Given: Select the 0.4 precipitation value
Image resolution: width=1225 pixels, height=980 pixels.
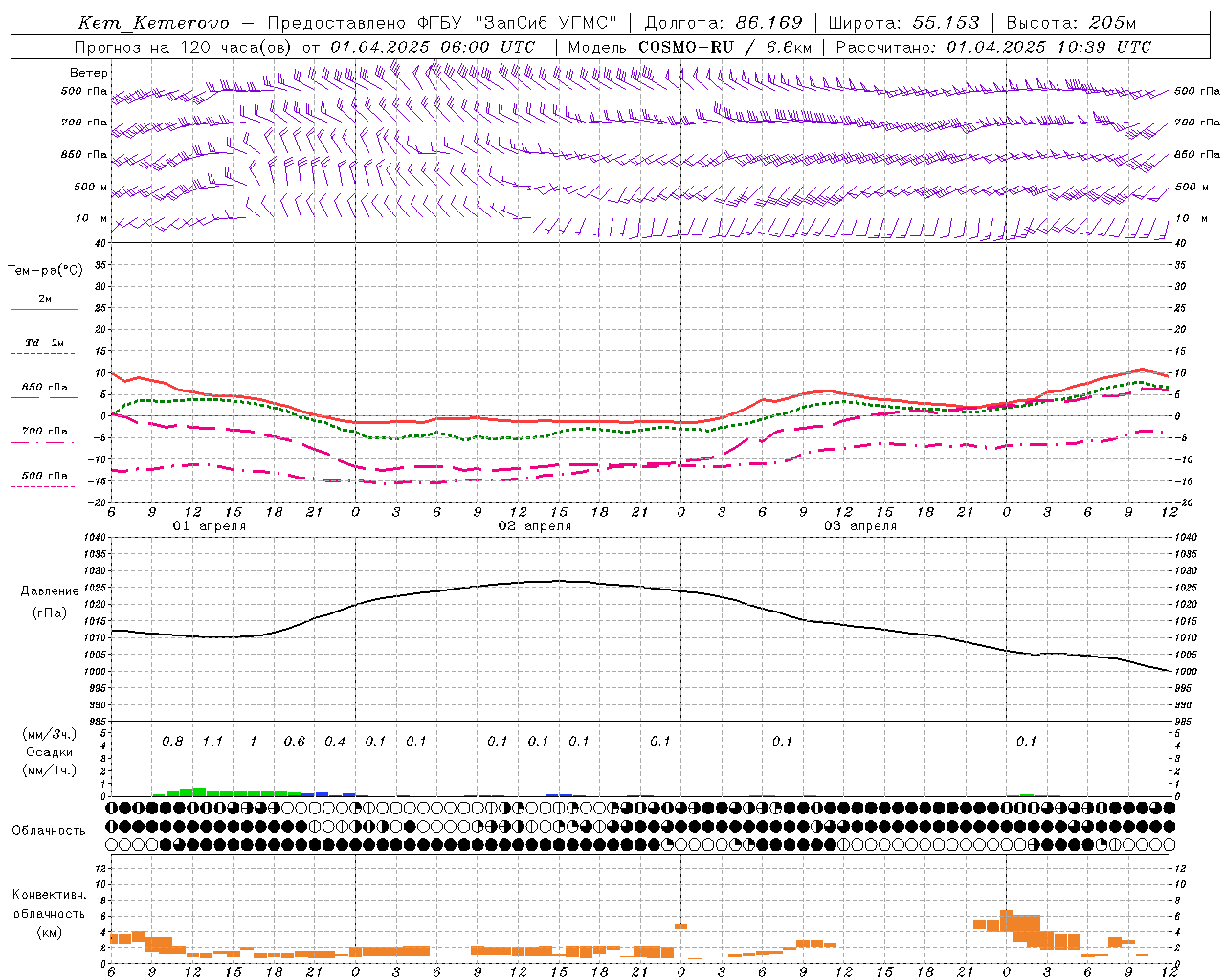Looking at the screenshot, I should 335,742.
